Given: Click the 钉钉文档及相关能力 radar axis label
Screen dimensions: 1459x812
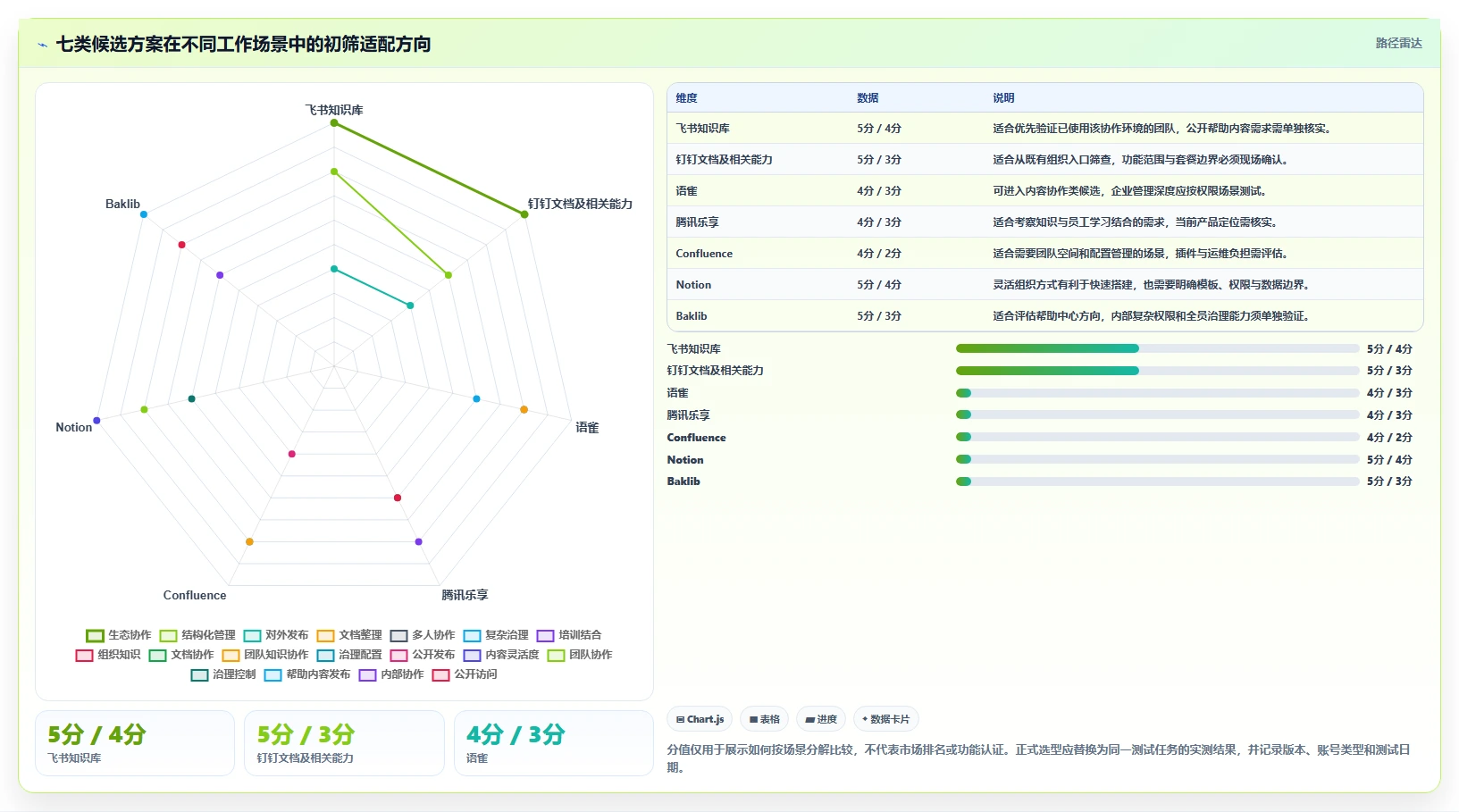Looking at the screenshot, I should pyautogui.click(x=580, y=204).
